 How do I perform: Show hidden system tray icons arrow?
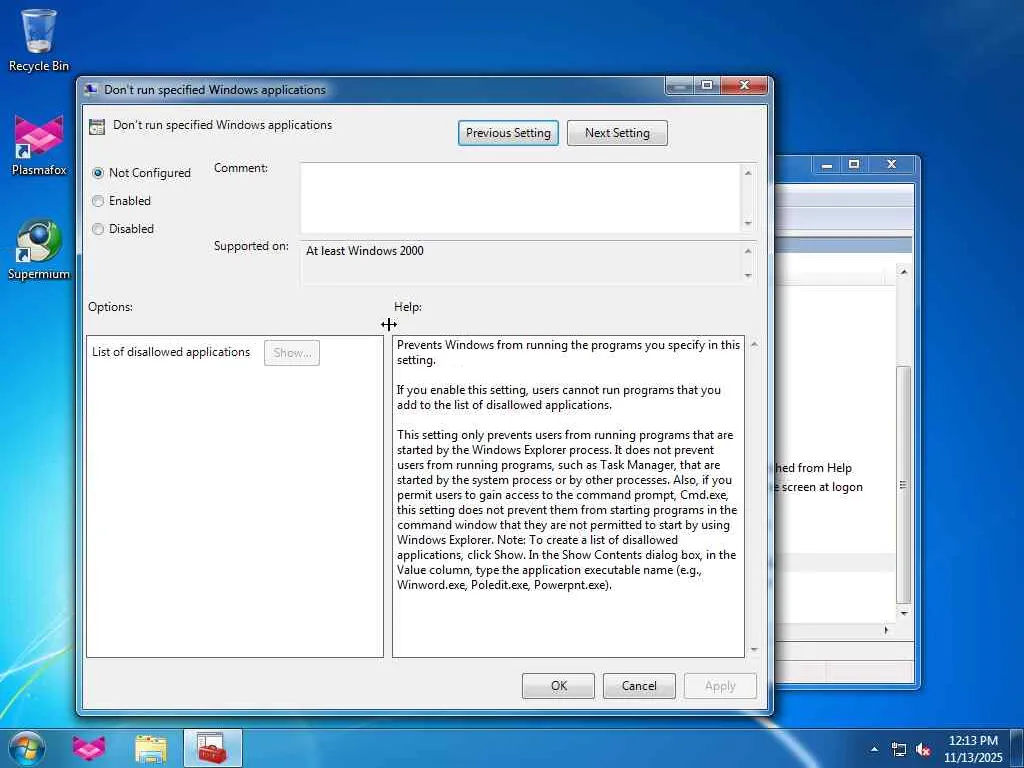coord(874,749)
